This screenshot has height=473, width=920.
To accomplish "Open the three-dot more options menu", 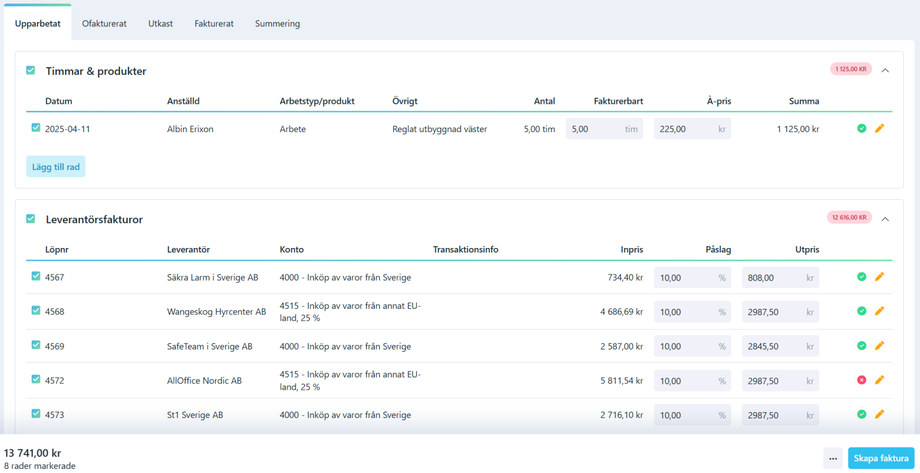I will tap(833, 459).
